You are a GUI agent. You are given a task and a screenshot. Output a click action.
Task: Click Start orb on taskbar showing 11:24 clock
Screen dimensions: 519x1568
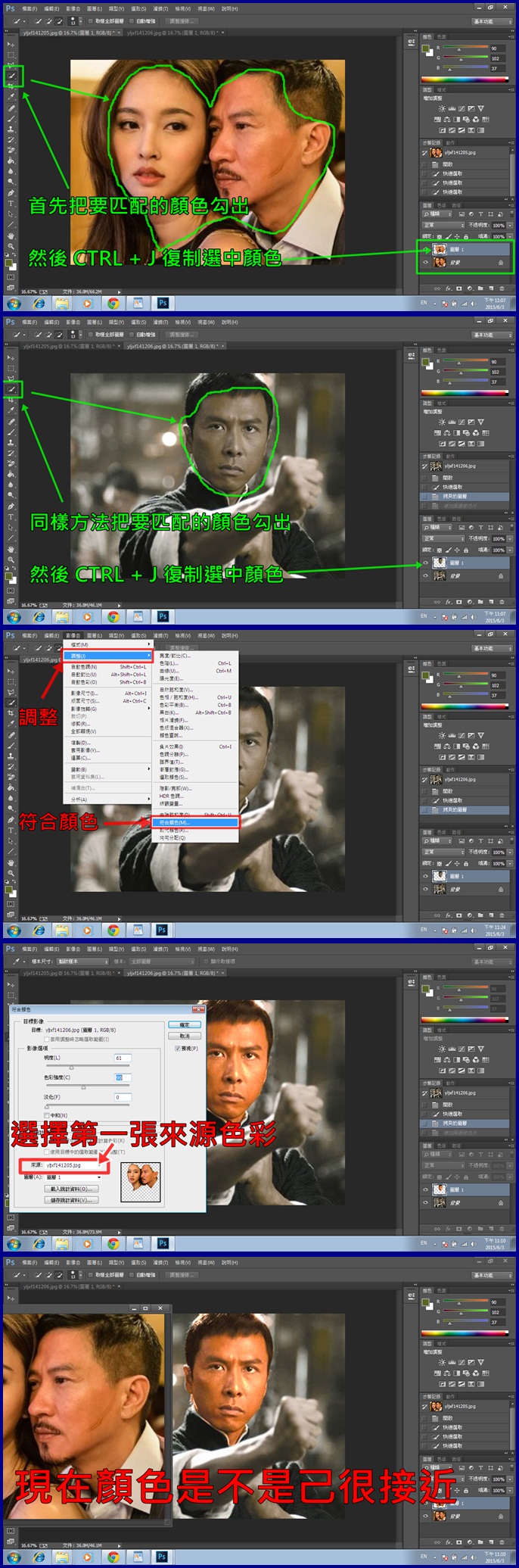click(x=14, y=930)
